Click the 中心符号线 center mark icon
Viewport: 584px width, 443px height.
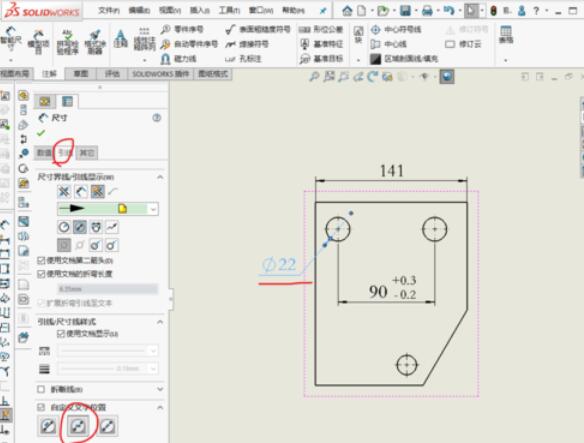(x=375, y=29)
